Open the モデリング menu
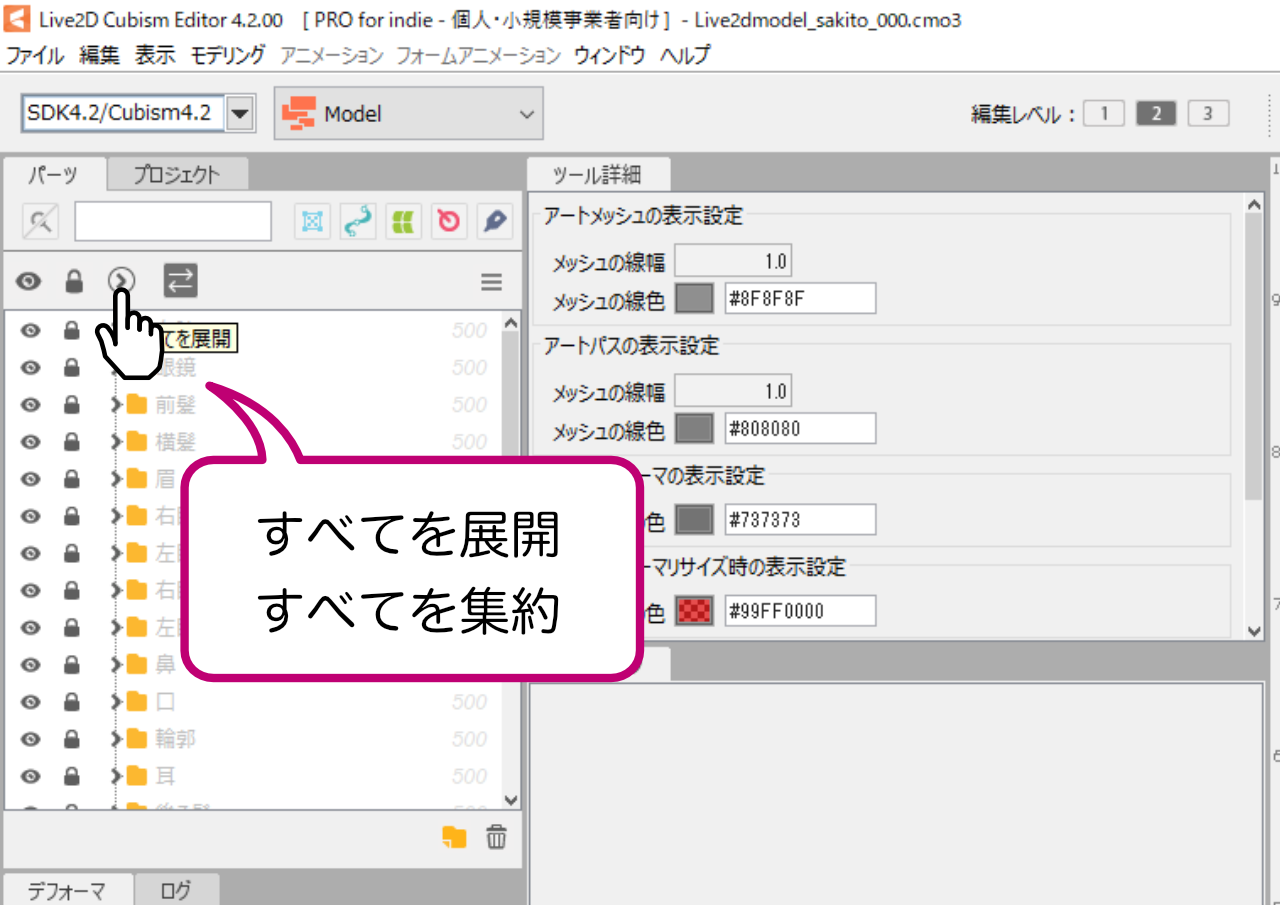 point(227,55)
